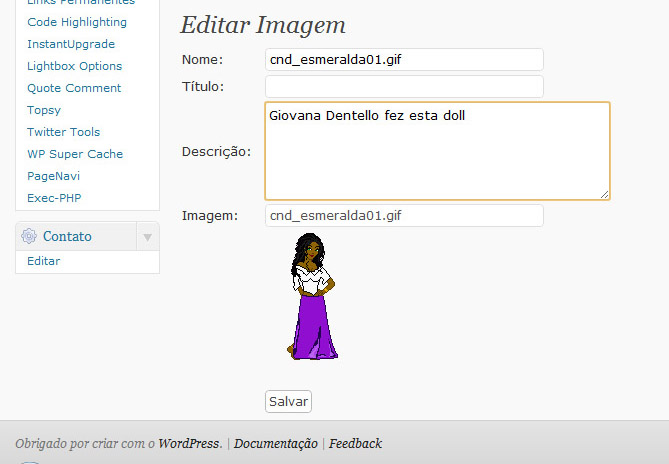Open the Feedback footer link

coord(355,444)
